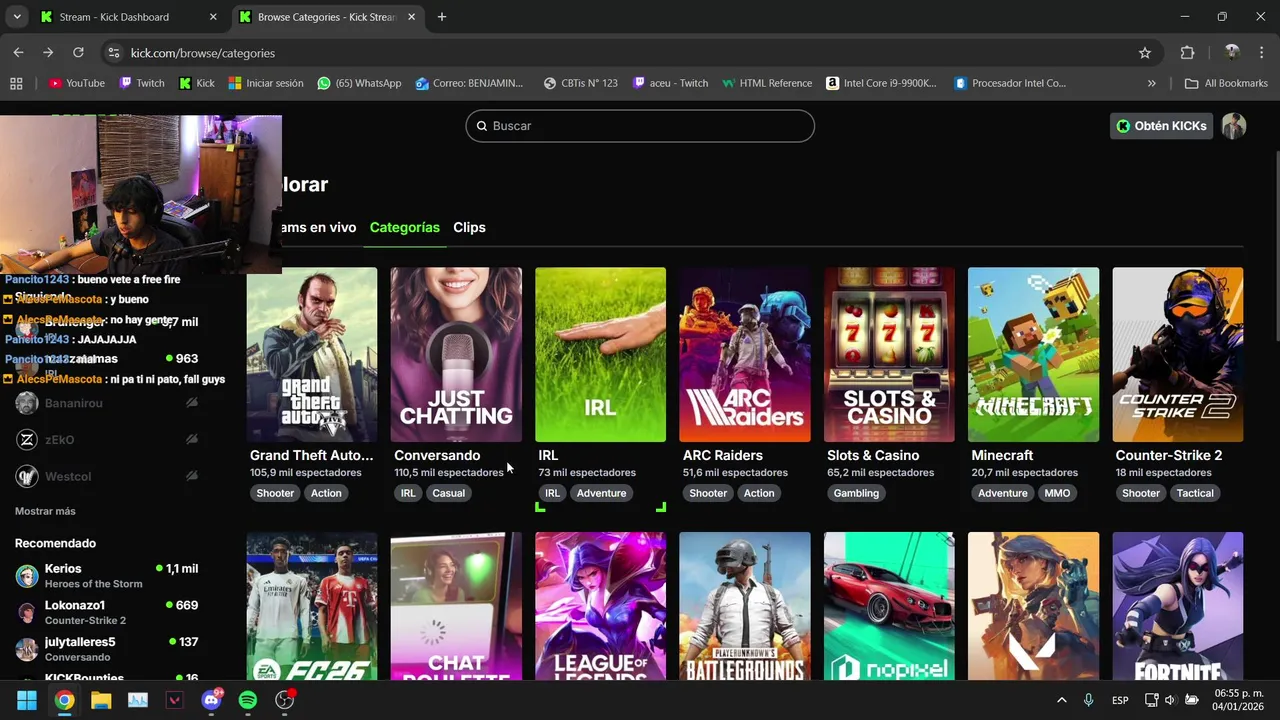Click the ESP language indicator in tray
Viewport: 1280px width, 720px height.
point(1121,700)
